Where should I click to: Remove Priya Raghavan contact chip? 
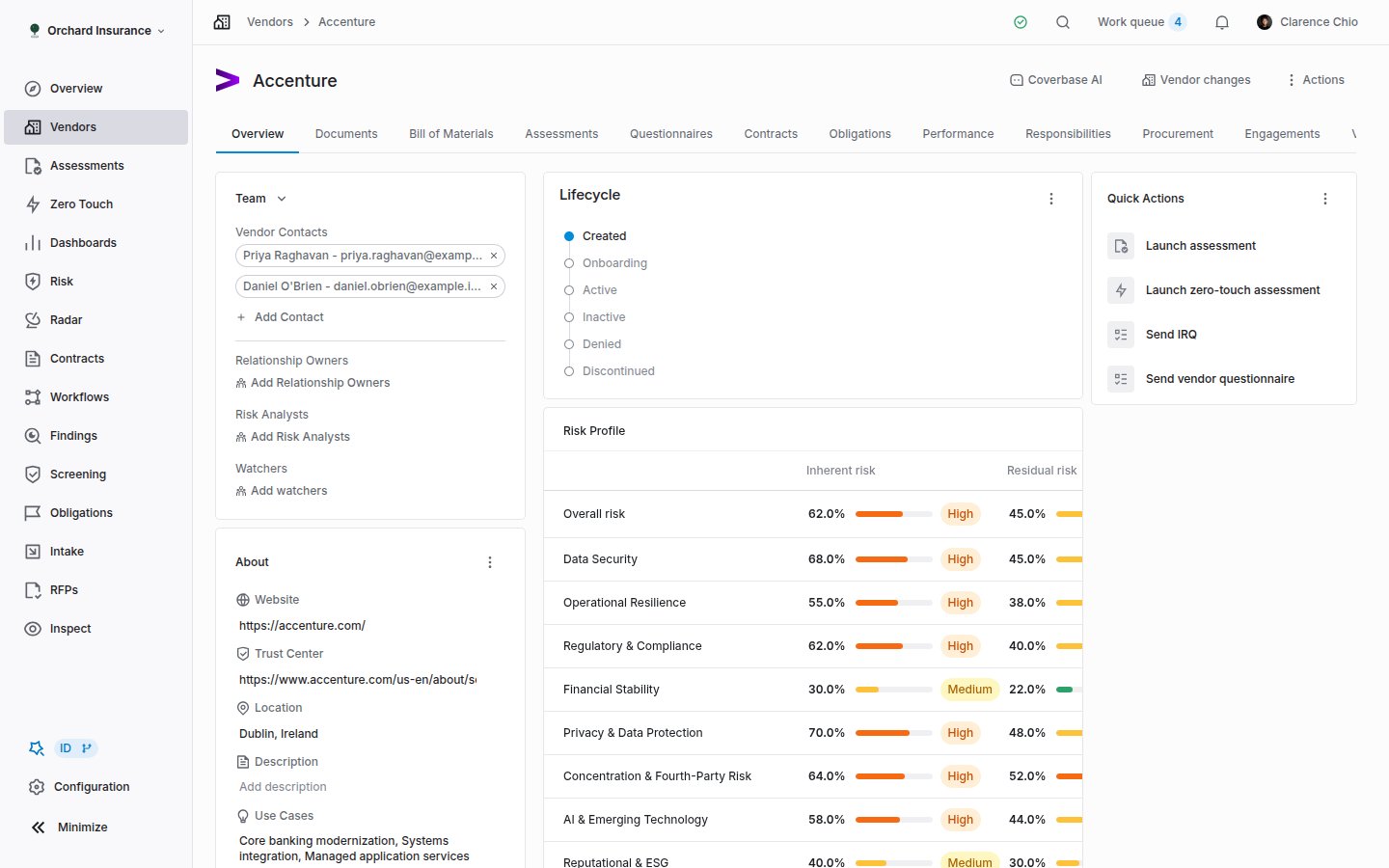click(494, 256)
